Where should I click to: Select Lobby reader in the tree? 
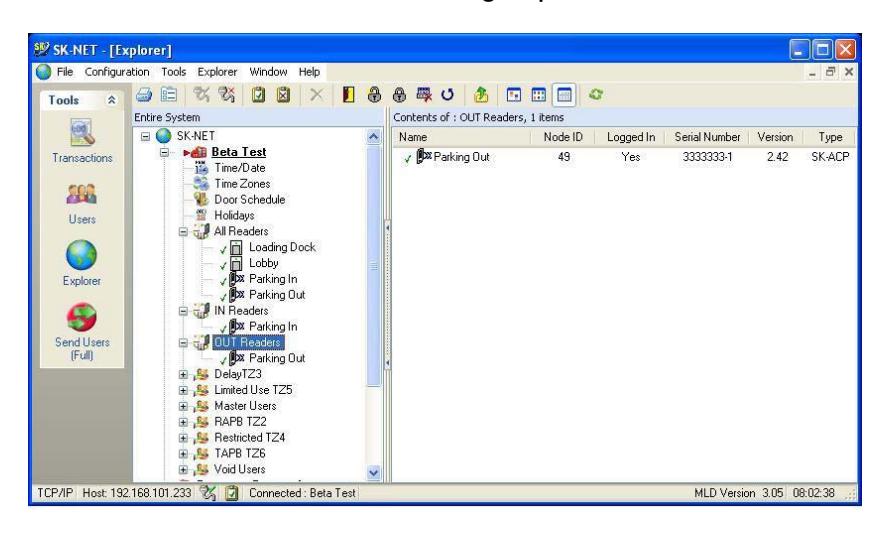point(263,263)
